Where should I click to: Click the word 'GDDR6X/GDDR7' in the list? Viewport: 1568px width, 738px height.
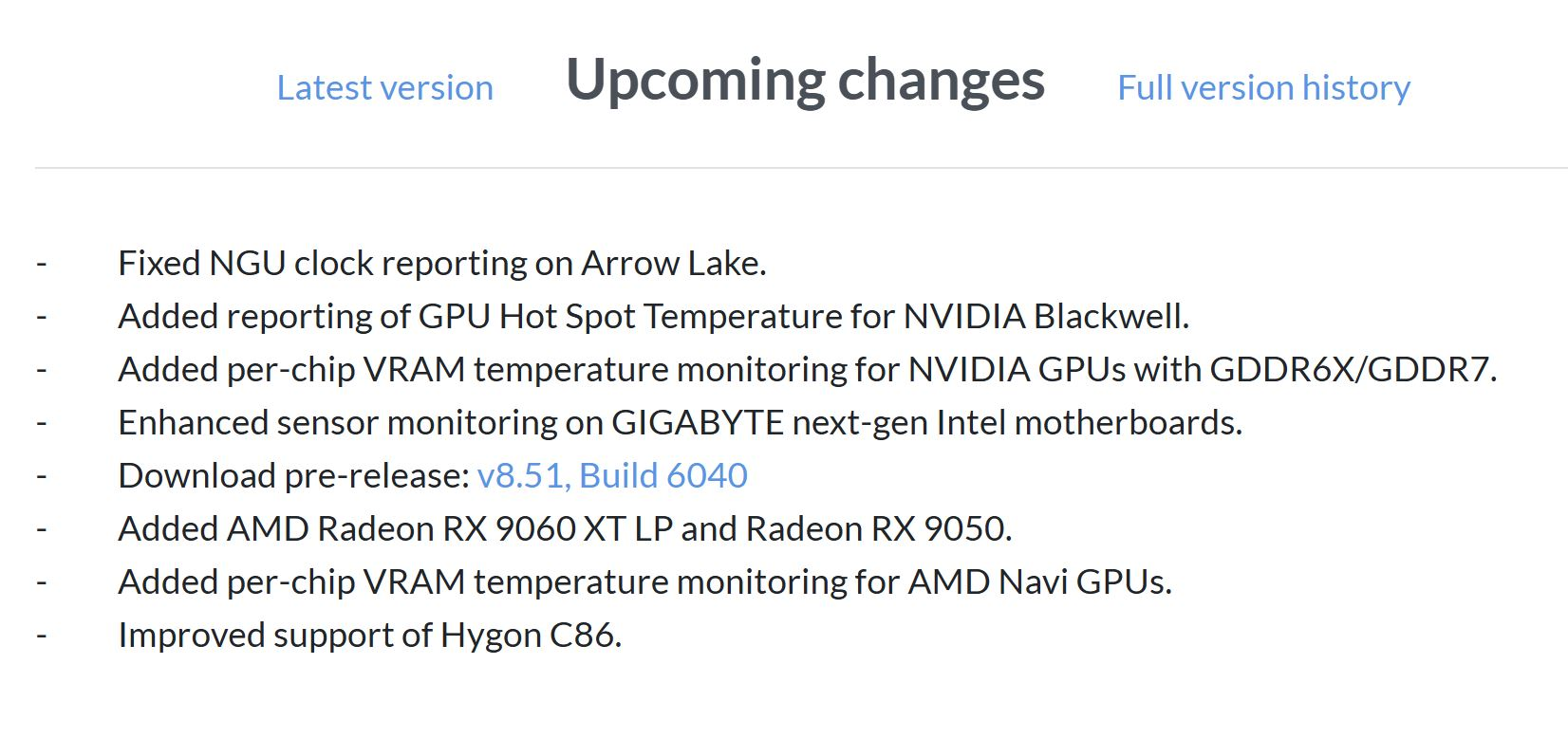tap(1353, 369)
